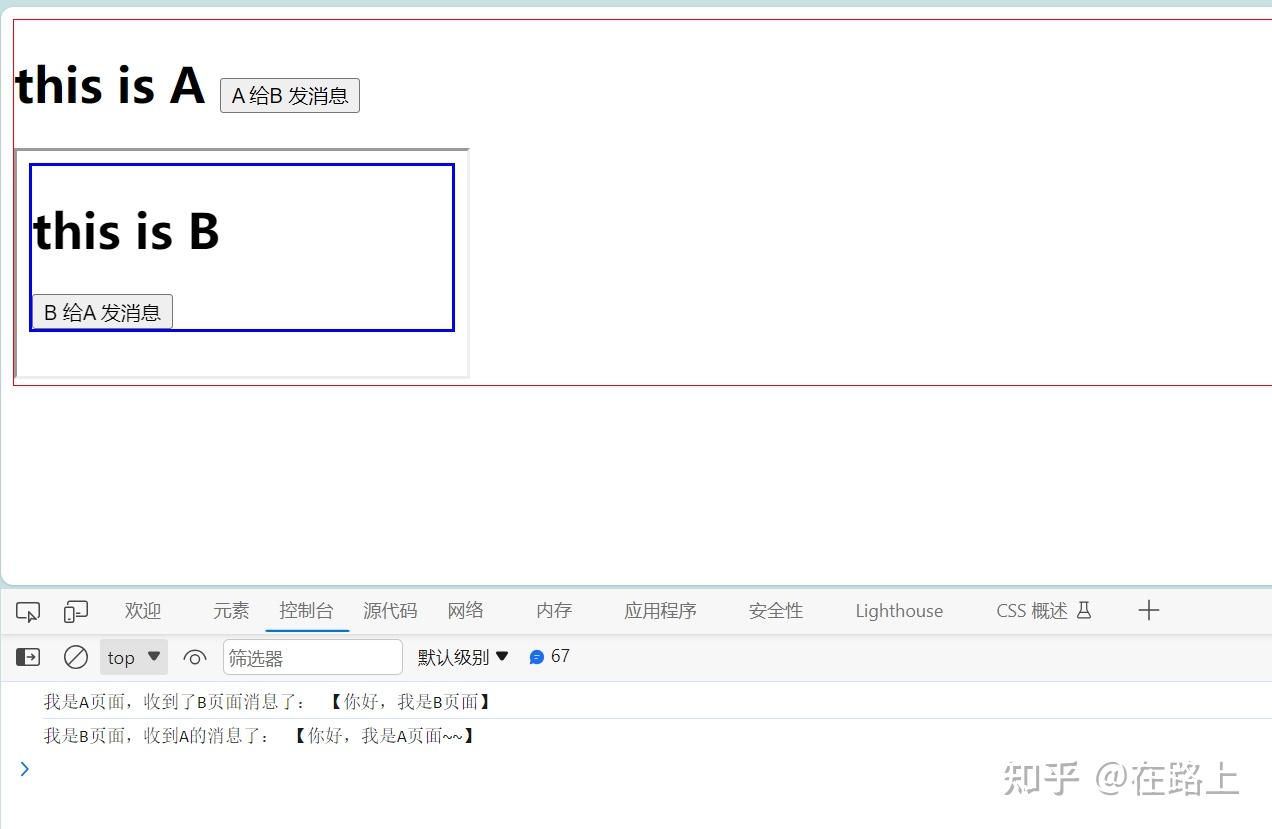Viewport: 1272px width, 829px height.
Task: Click the console prompt chevron
Action: (x=25, y=768)
